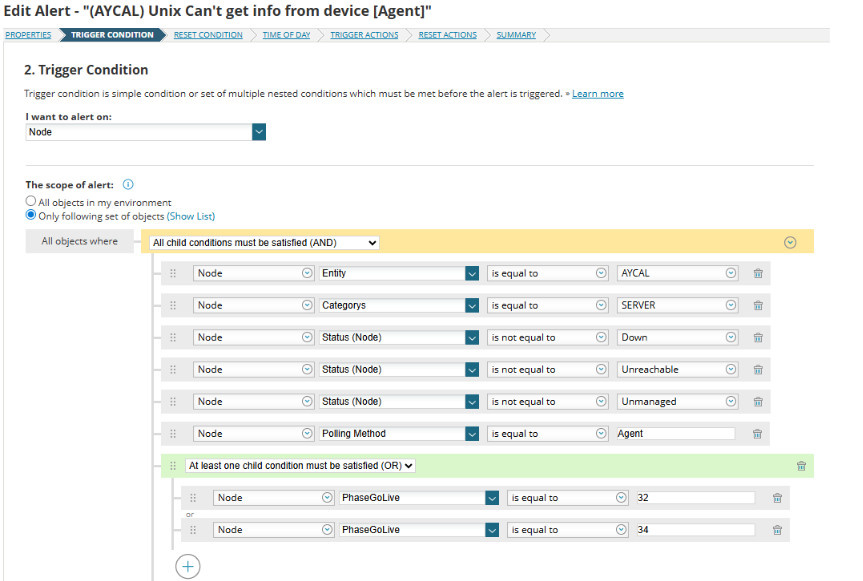Grab the drag handle of the Entity row

point(173,273)
